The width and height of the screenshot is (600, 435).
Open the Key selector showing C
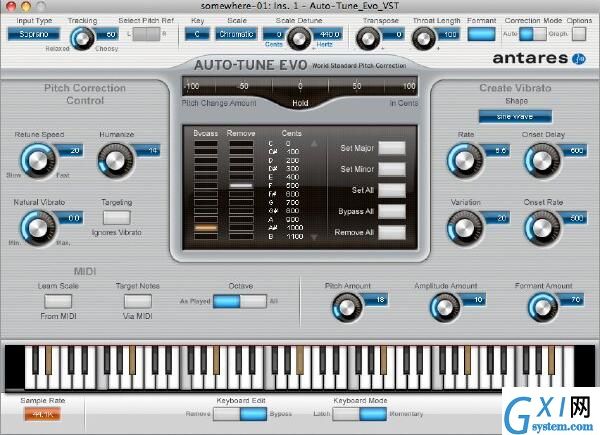pyautogui.click(x=197, y=34)
